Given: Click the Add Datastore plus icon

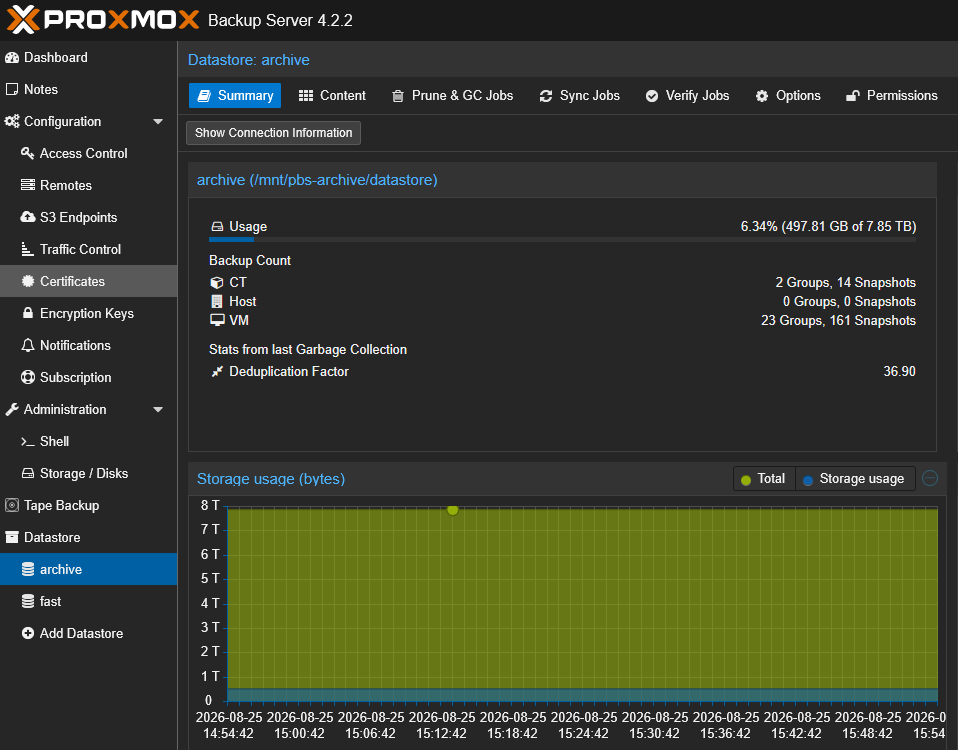Looking at the screenshot, I should 27,633.
